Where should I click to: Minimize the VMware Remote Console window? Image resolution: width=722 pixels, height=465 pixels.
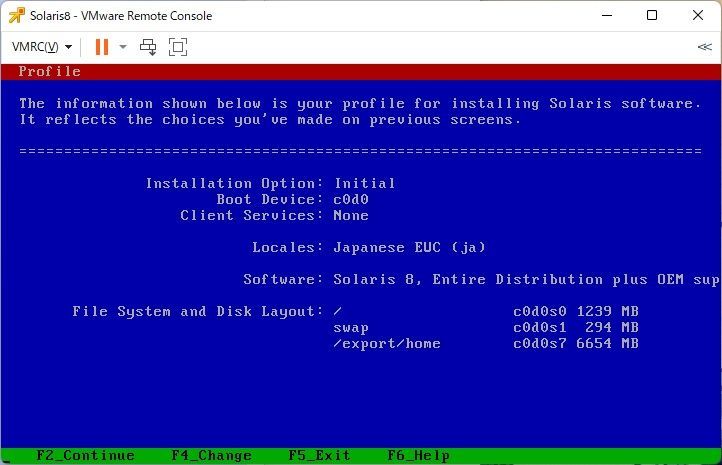click(x=607, y=15)
